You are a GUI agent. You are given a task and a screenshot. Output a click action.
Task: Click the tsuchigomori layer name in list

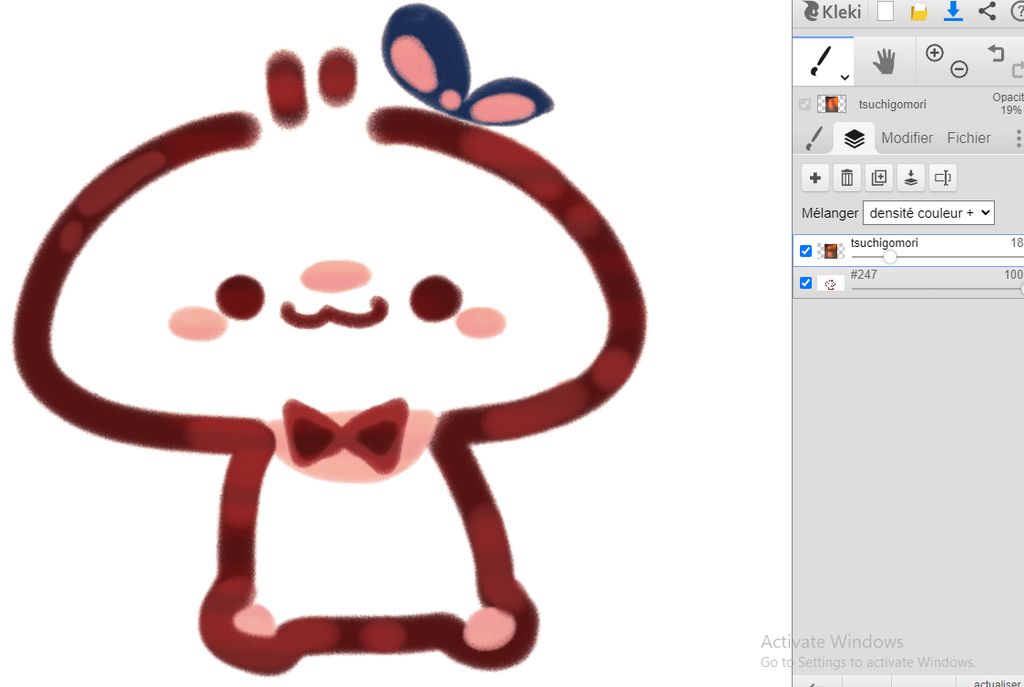(x=884, y=243)
